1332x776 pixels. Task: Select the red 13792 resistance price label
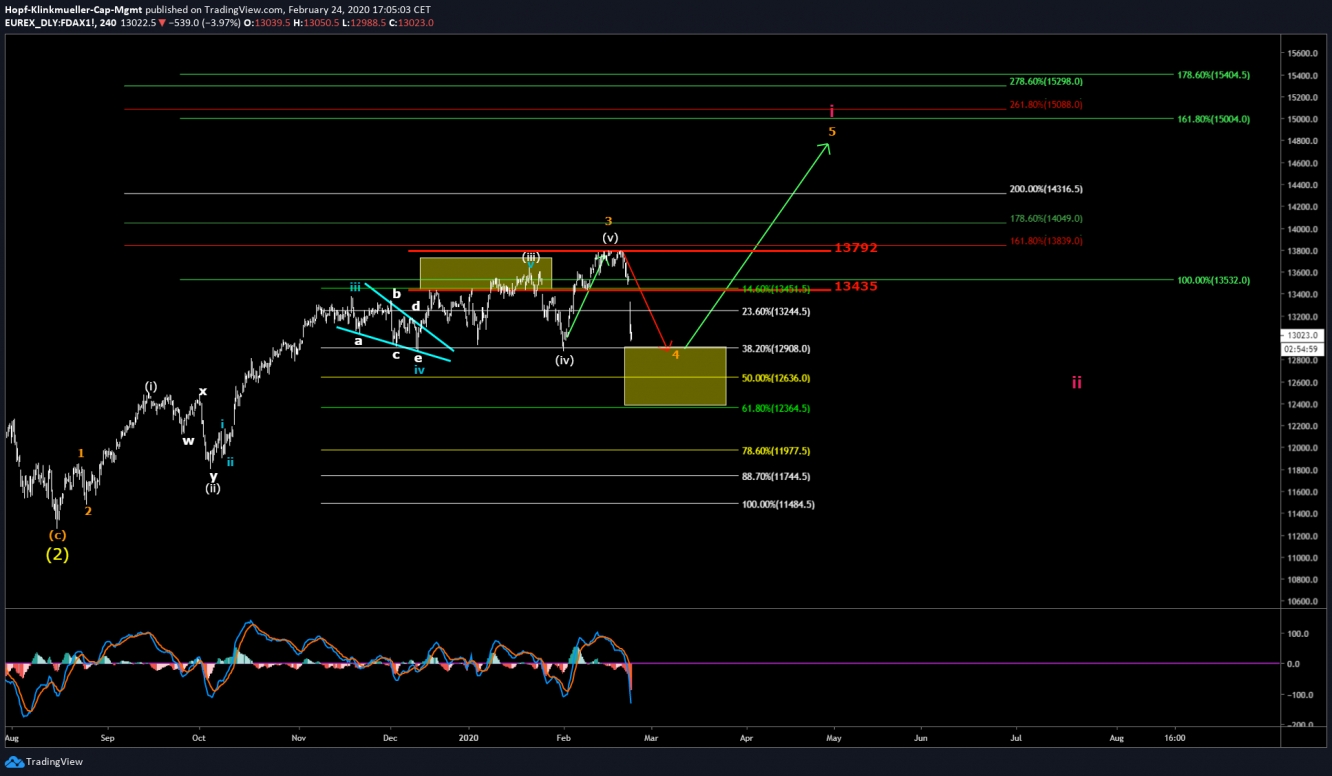pyautogui.click(x=855, y=247)
